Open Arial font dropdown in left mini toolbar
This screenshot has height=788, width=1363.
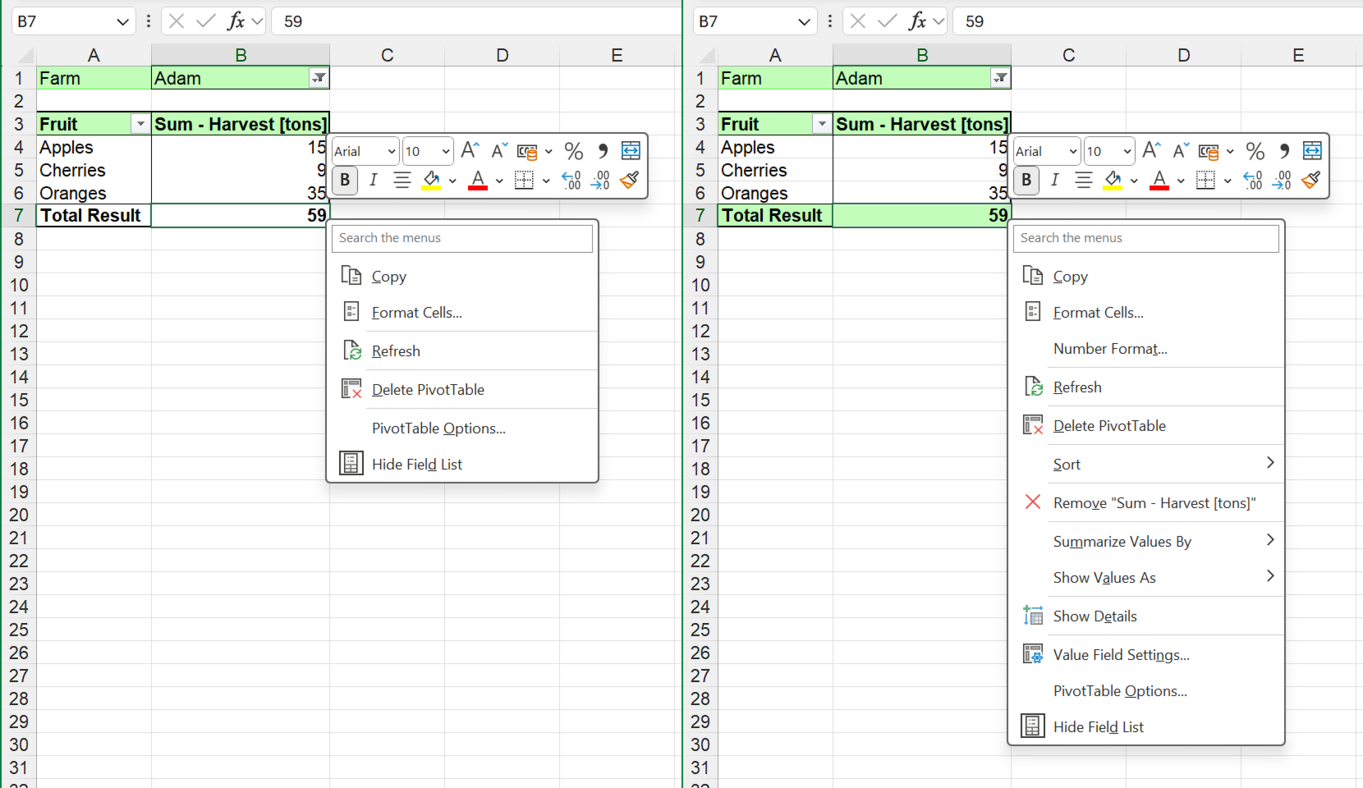[390, 152]
